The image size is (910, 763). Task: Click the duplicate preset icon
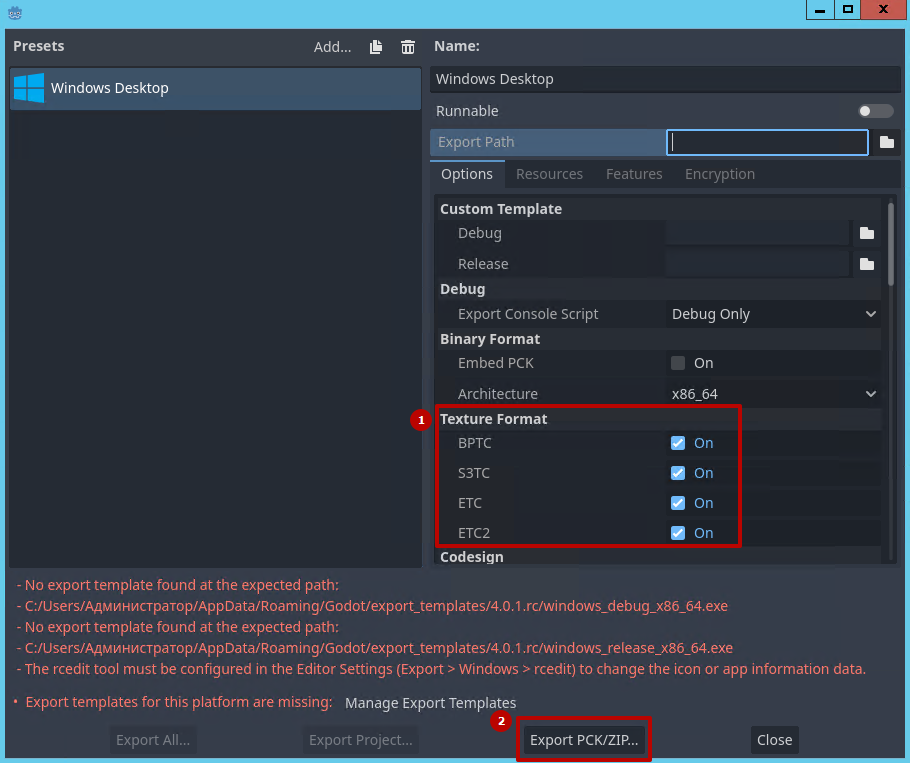click(375, 47)
